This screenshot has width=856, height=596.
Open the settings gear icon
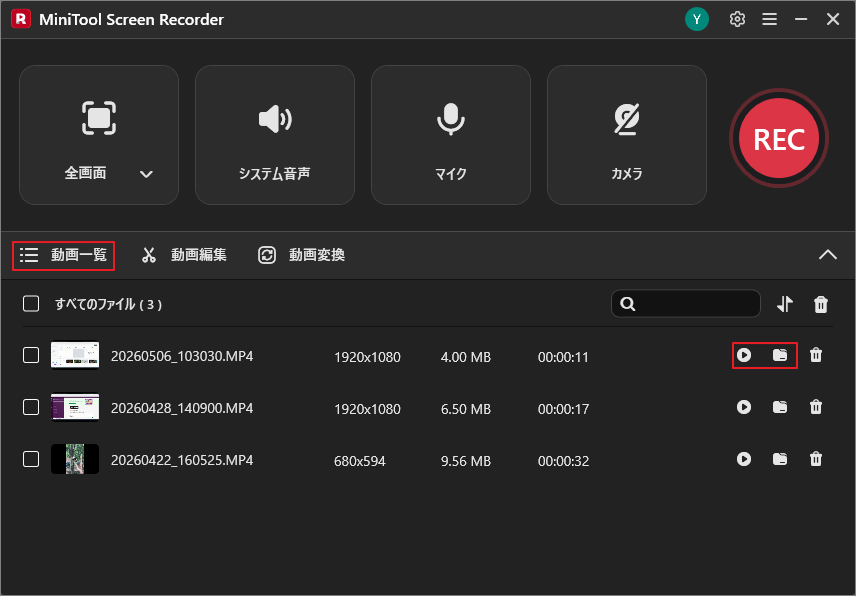[737, 19]
